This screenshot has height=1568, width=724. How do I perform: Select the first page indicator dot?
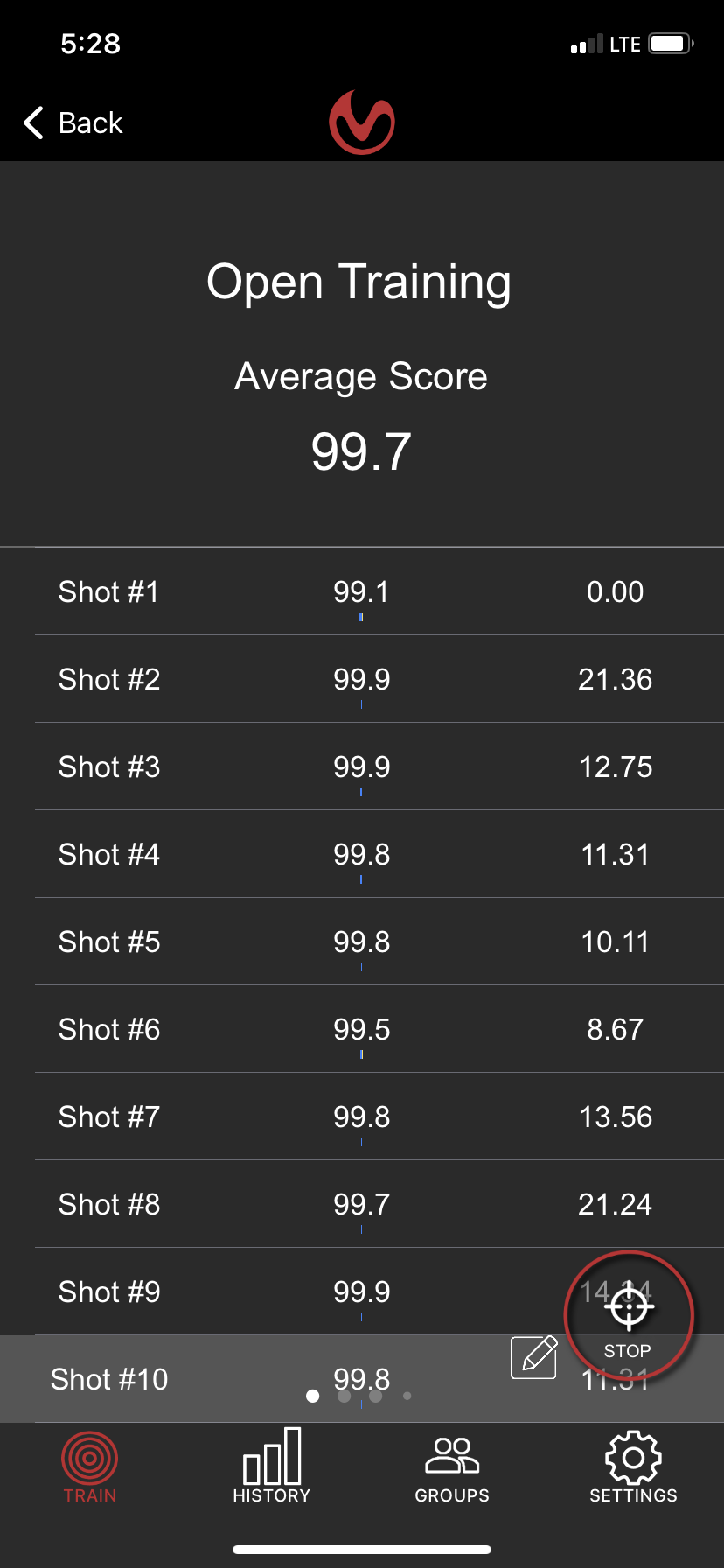[x=313, y=1396]
